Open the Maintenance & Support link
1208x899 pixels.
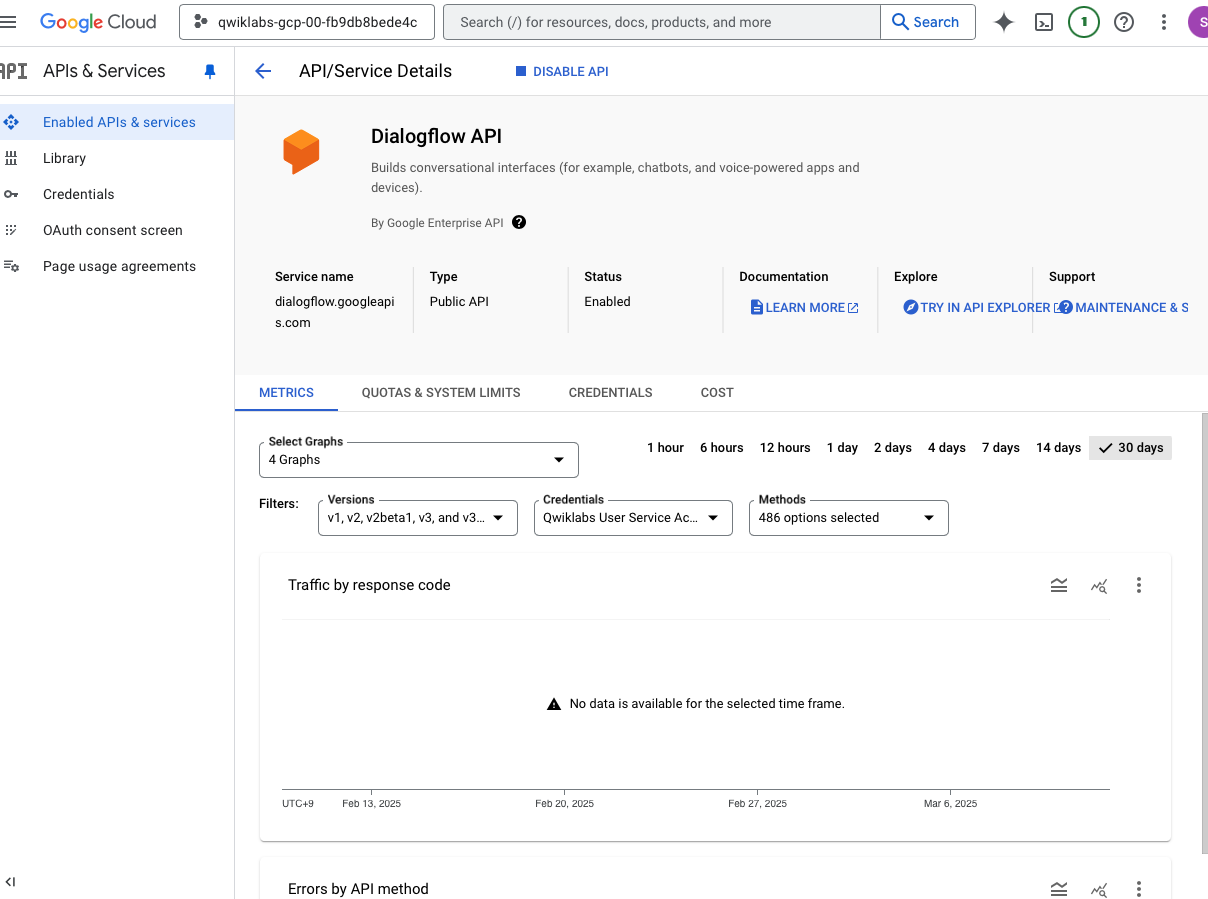[x=1124, y=308]
